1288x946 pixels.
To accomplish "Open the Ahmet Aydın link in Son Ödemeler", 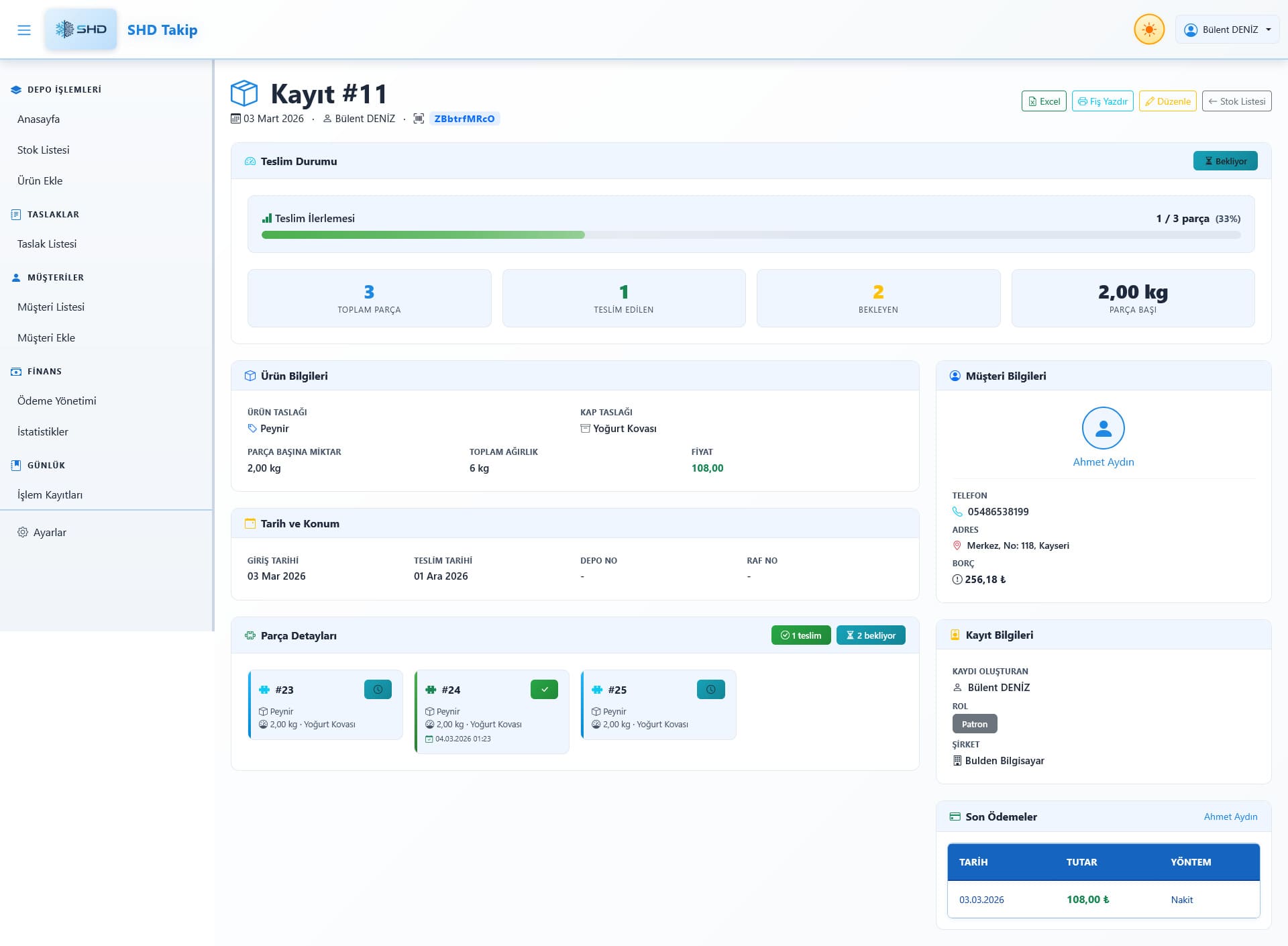I will [1230, 817].
